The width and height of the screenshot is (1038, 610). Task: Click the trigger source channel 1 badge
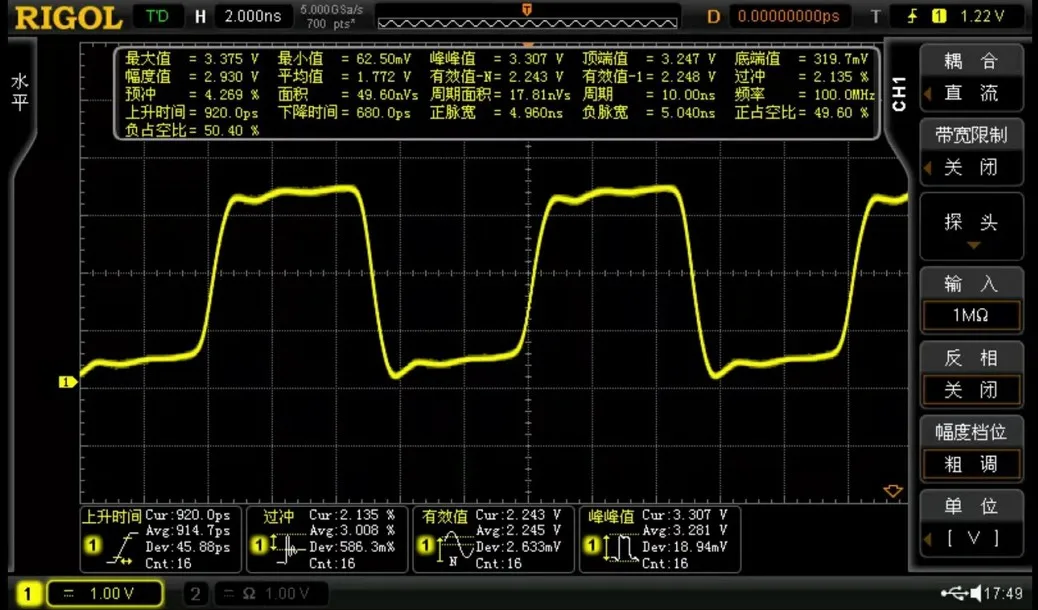pos(939,17)
